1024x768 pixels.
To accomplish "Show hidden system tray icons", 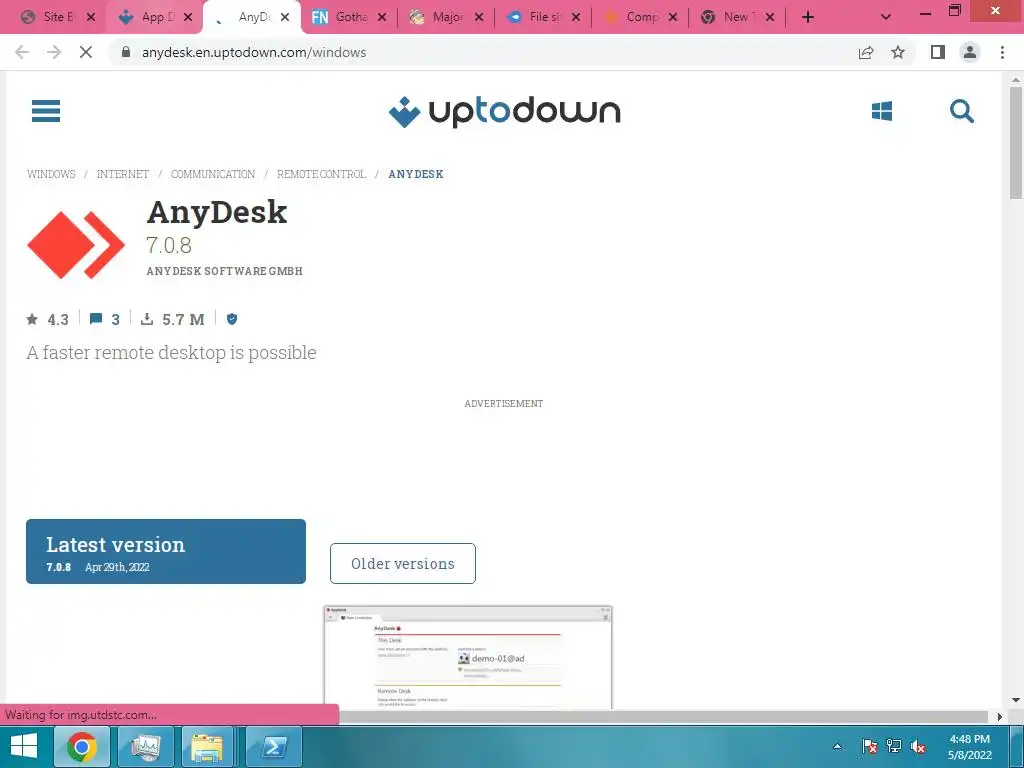I will pos(837,746).
